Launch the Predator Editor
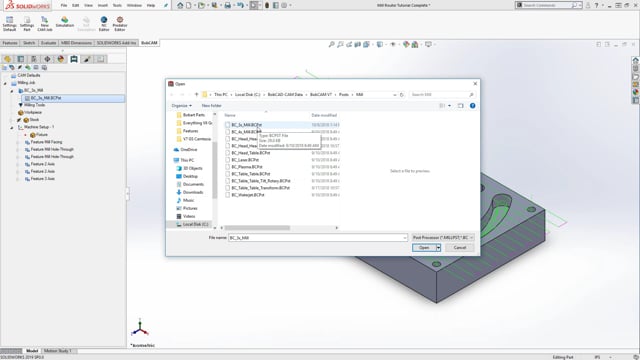This screenshot has height=360, width=640. click(120, 24)
